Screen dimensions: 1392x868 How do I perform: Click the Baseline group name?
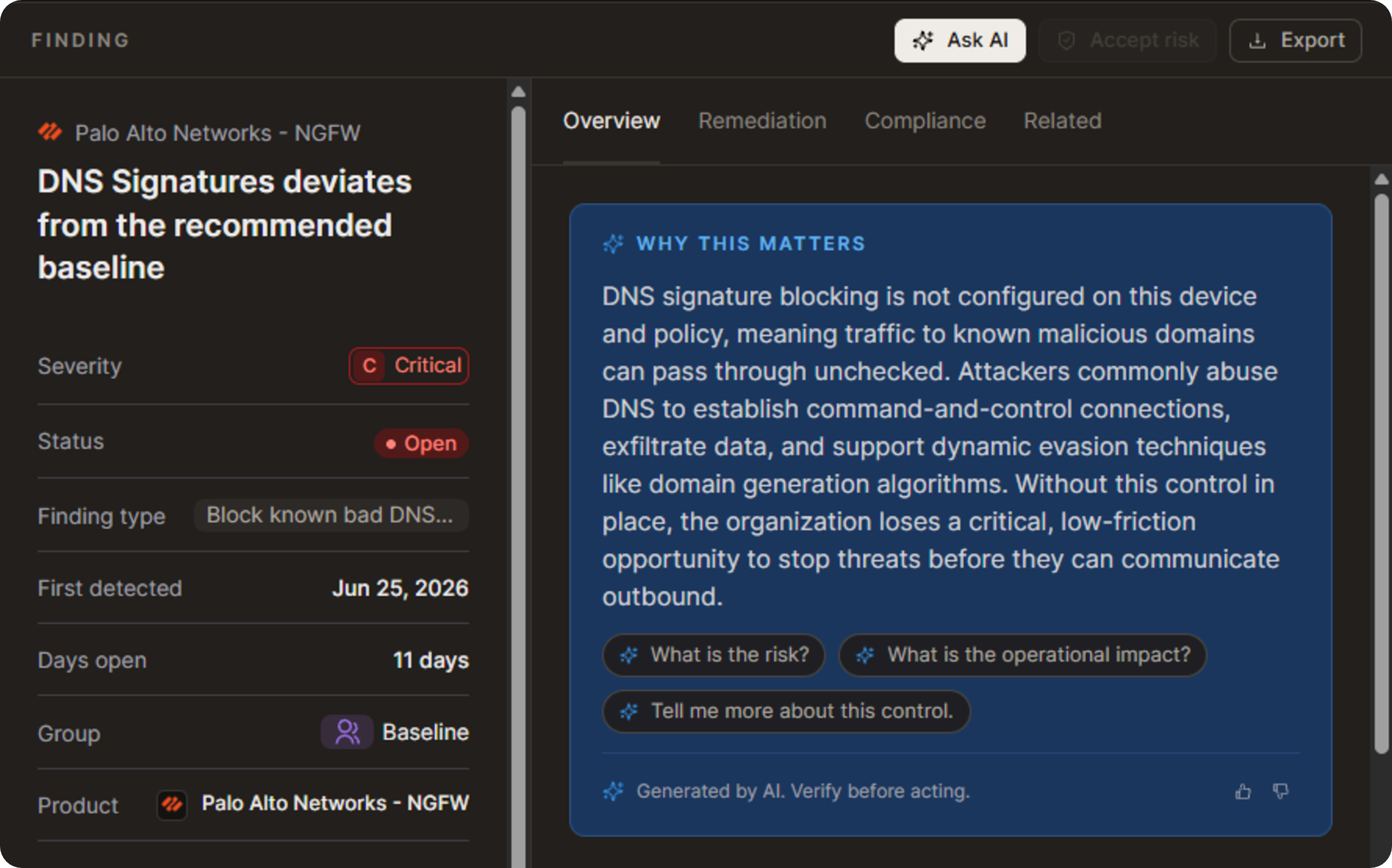[426, 732]
